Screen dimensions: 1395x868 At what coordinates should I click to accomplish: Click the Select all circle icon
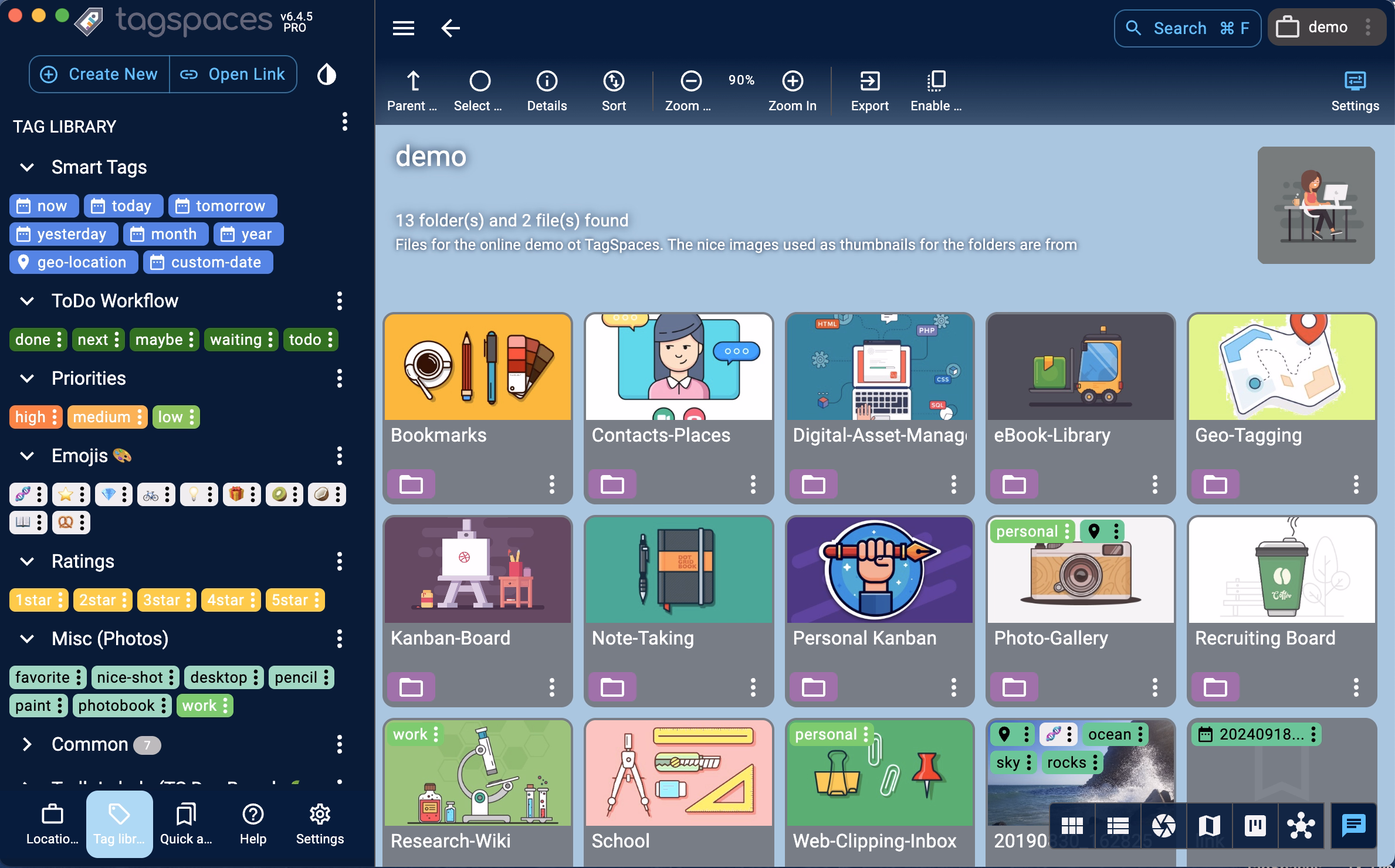(479, 81)
